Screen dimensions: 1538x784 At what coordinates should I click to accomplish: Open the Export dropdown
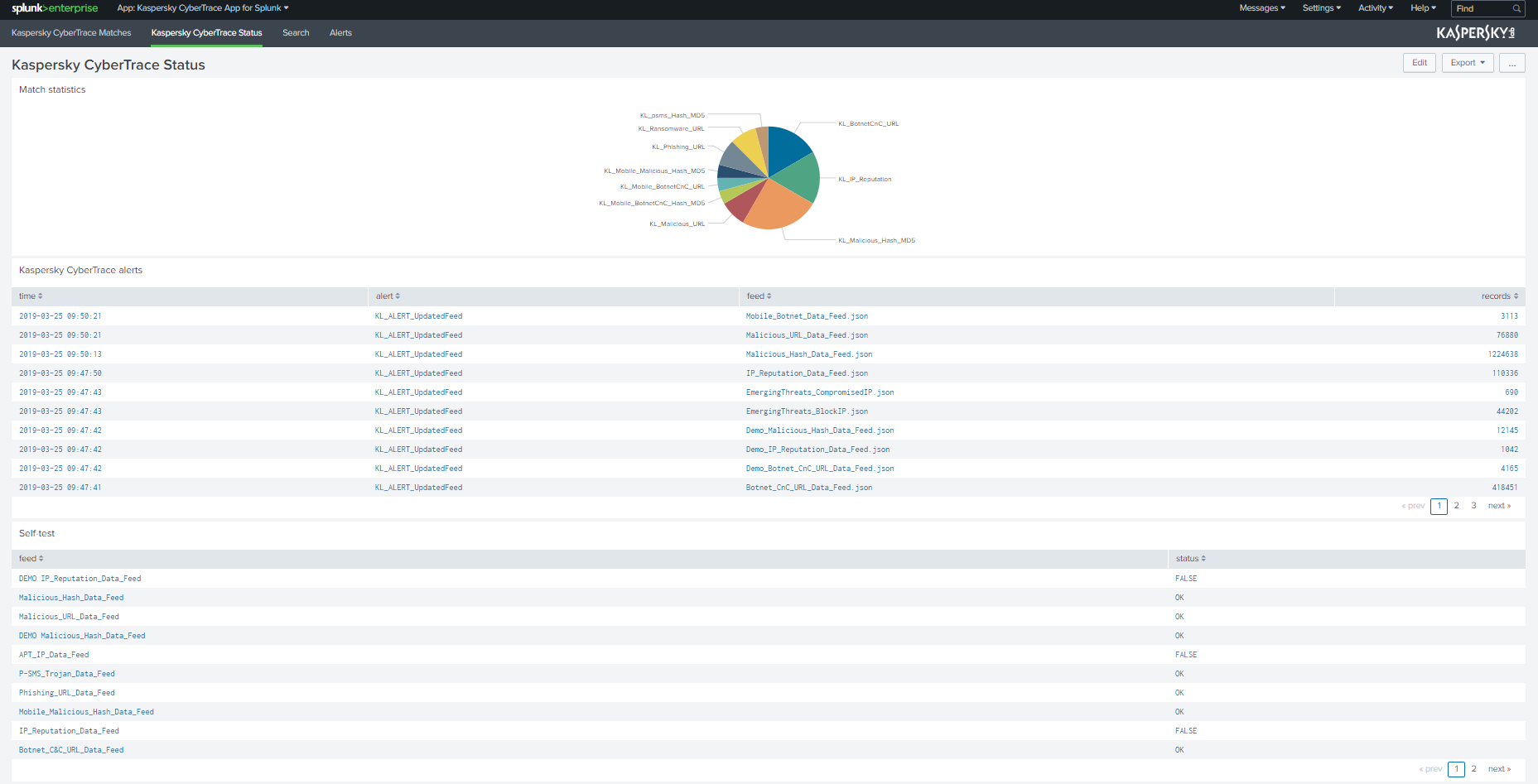pos(1467,62)
